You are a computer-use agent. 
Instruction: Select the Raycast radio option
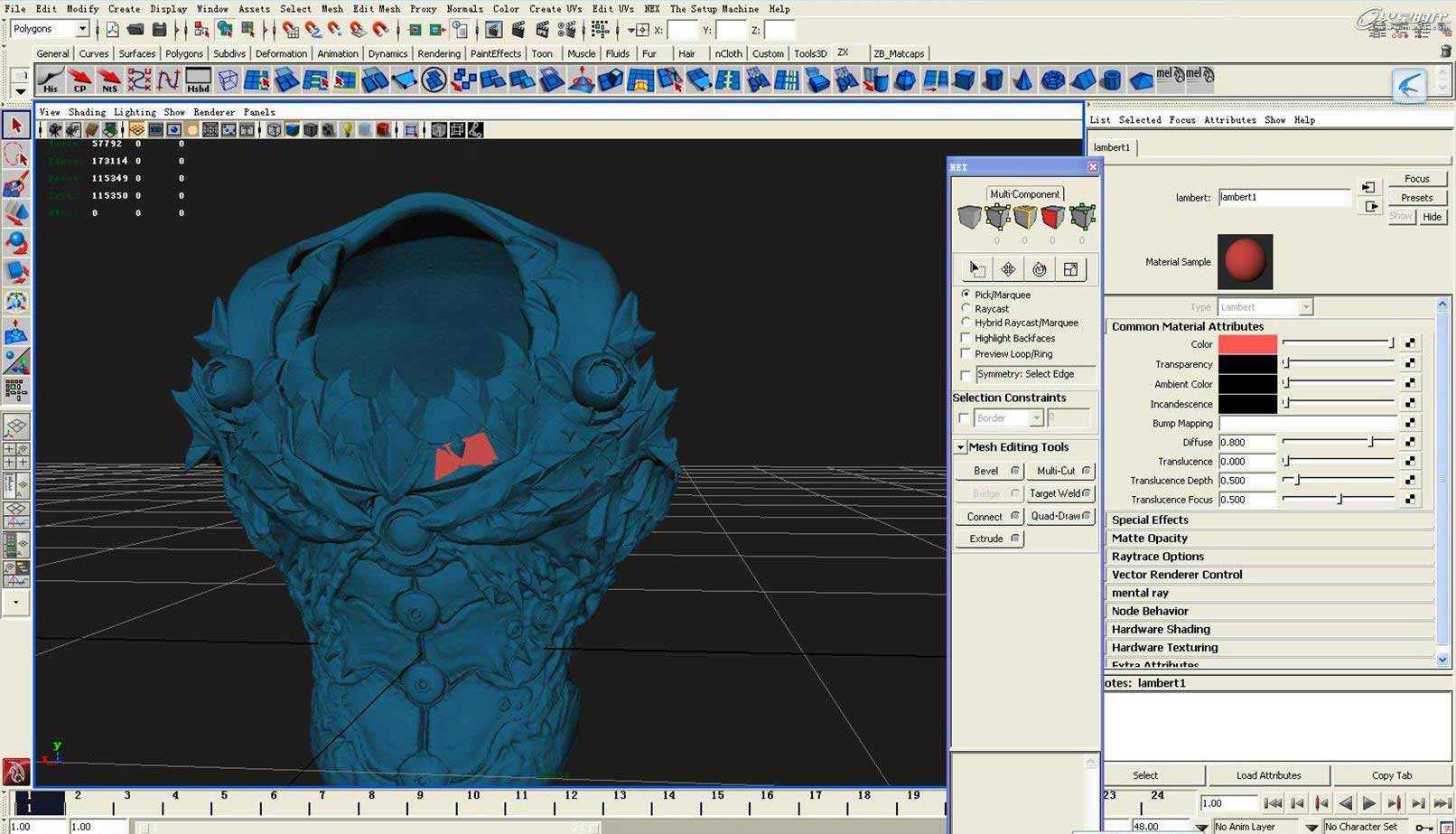click(966, 309)
